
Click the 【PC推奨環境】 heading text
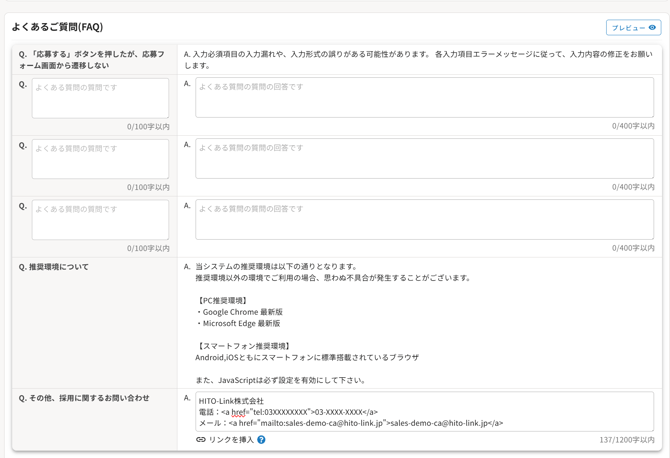[222, 300]
